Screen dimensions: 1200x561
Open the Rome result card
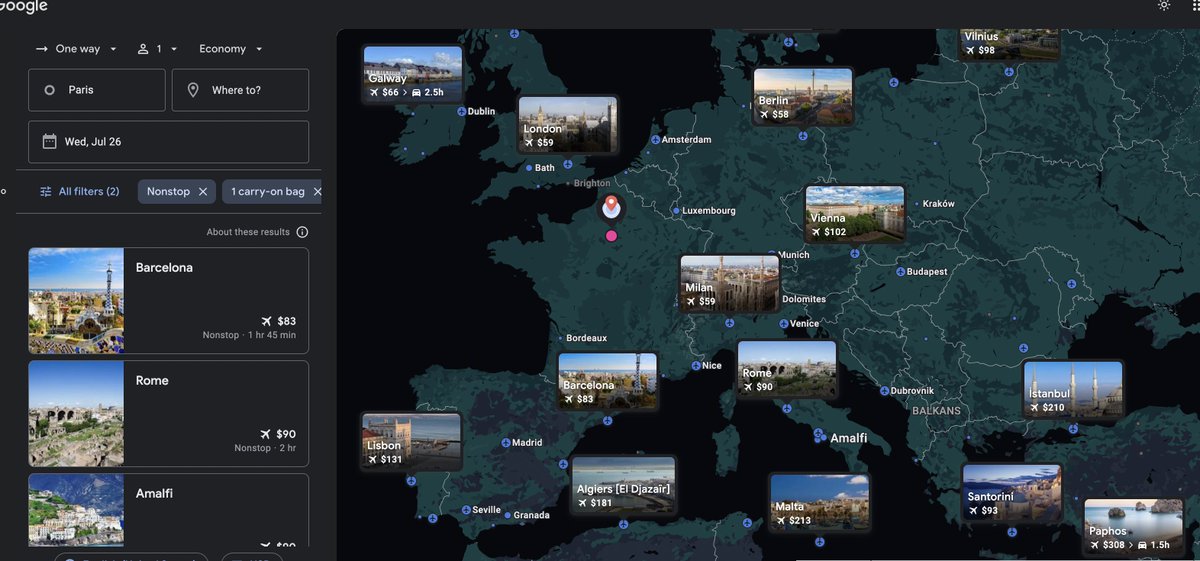[169, 413]
